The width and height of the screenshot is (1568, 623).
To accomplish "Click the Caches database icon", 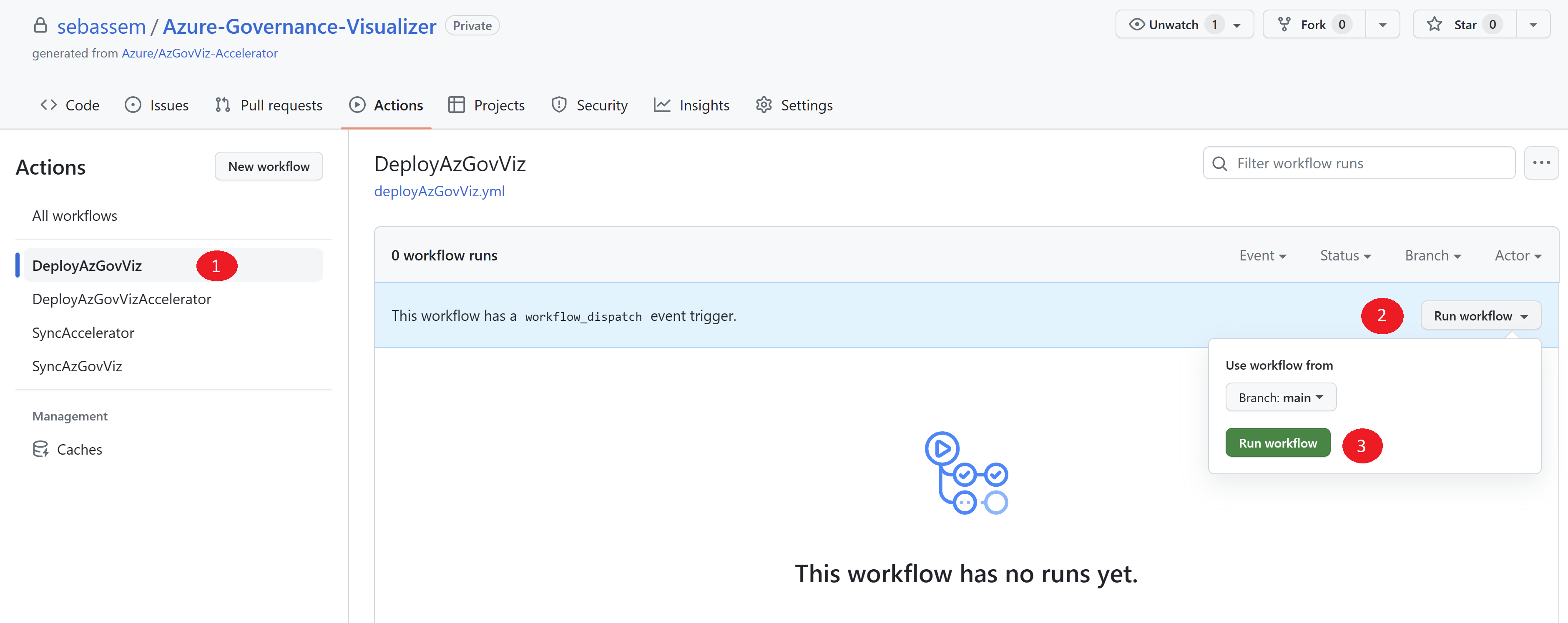I will (40, 449).
